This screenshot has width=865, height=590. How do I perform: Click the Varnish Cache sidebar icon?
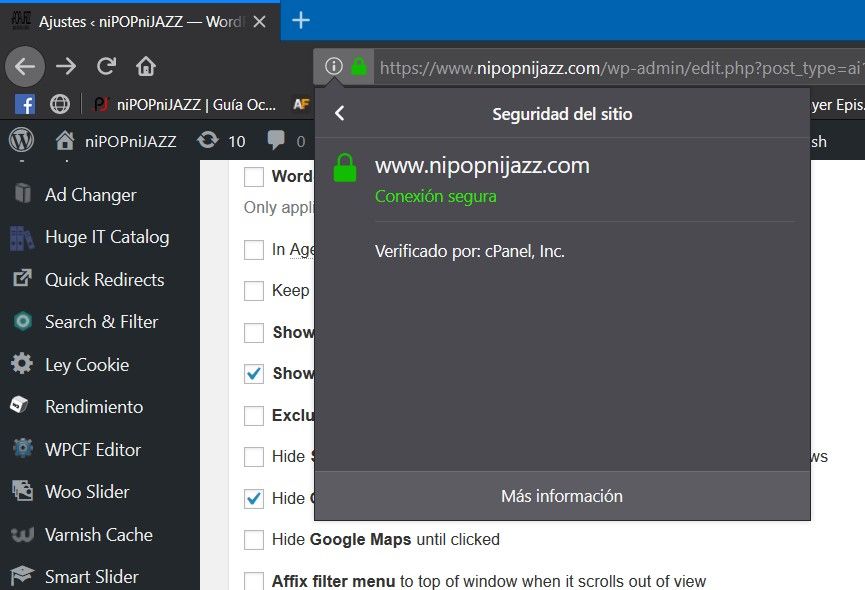tap(22, 534)
